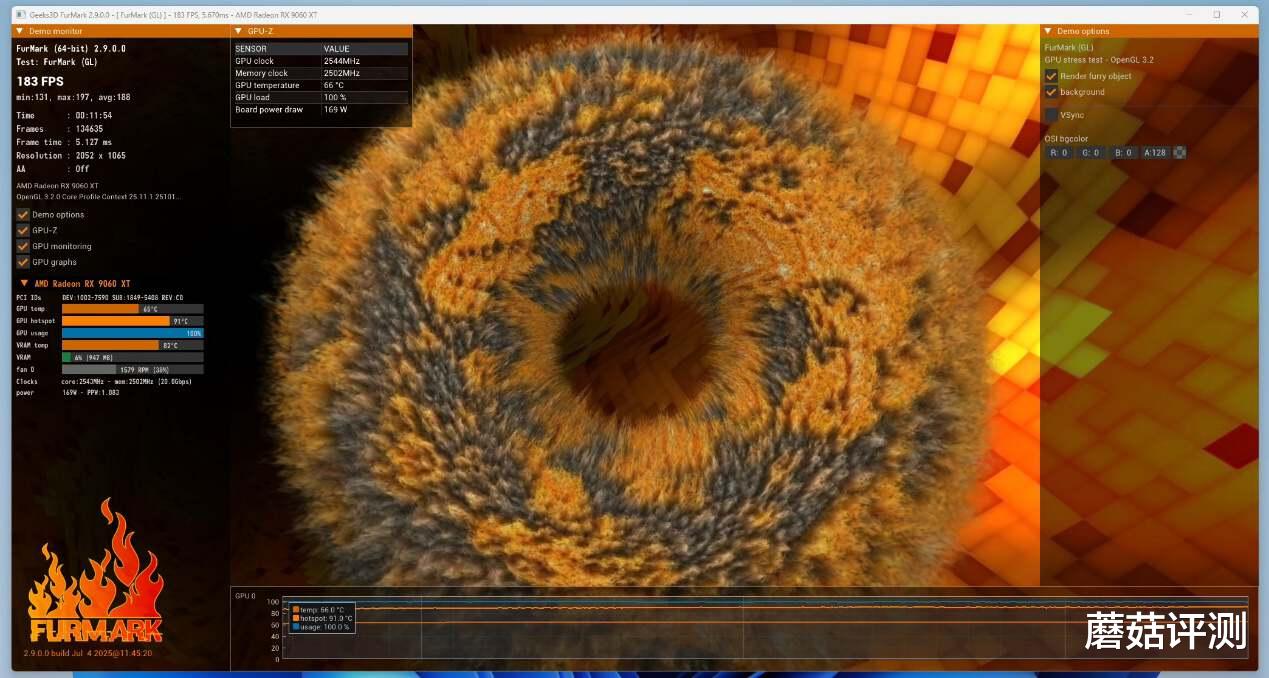
Task: Click the OpenGL 3.2.0 Core Profile Context line
Action: pos(98,196)
